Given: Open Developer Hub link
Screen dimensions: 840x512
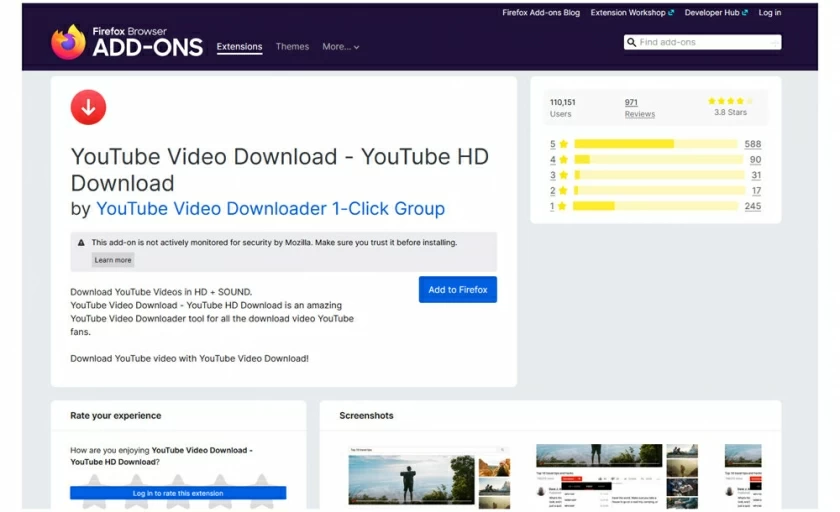Looking at the screenshot, I should [x=716, y=12].
